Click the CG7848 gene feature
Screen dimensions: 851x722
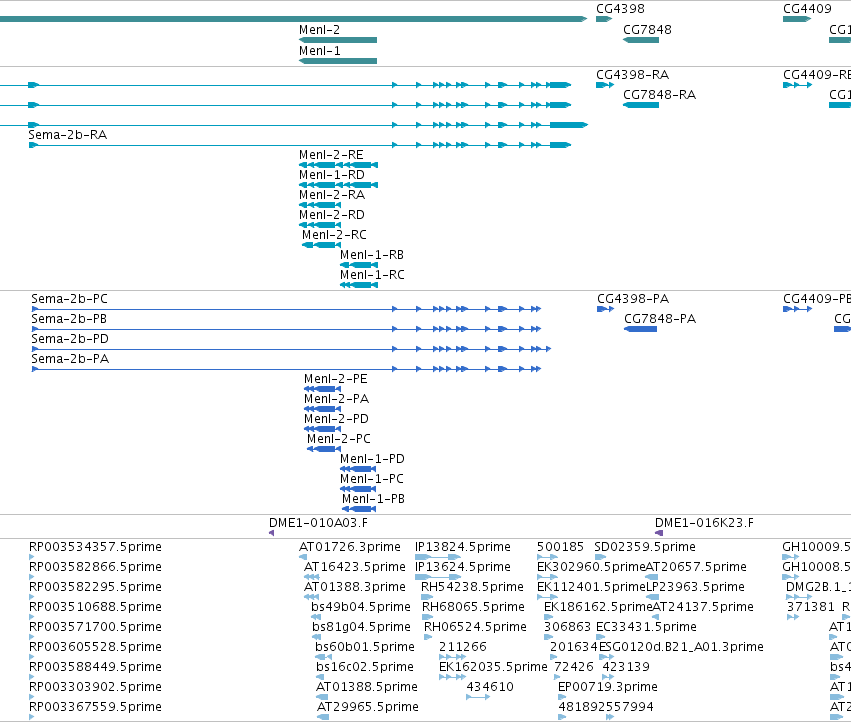[x=640, y=40]
